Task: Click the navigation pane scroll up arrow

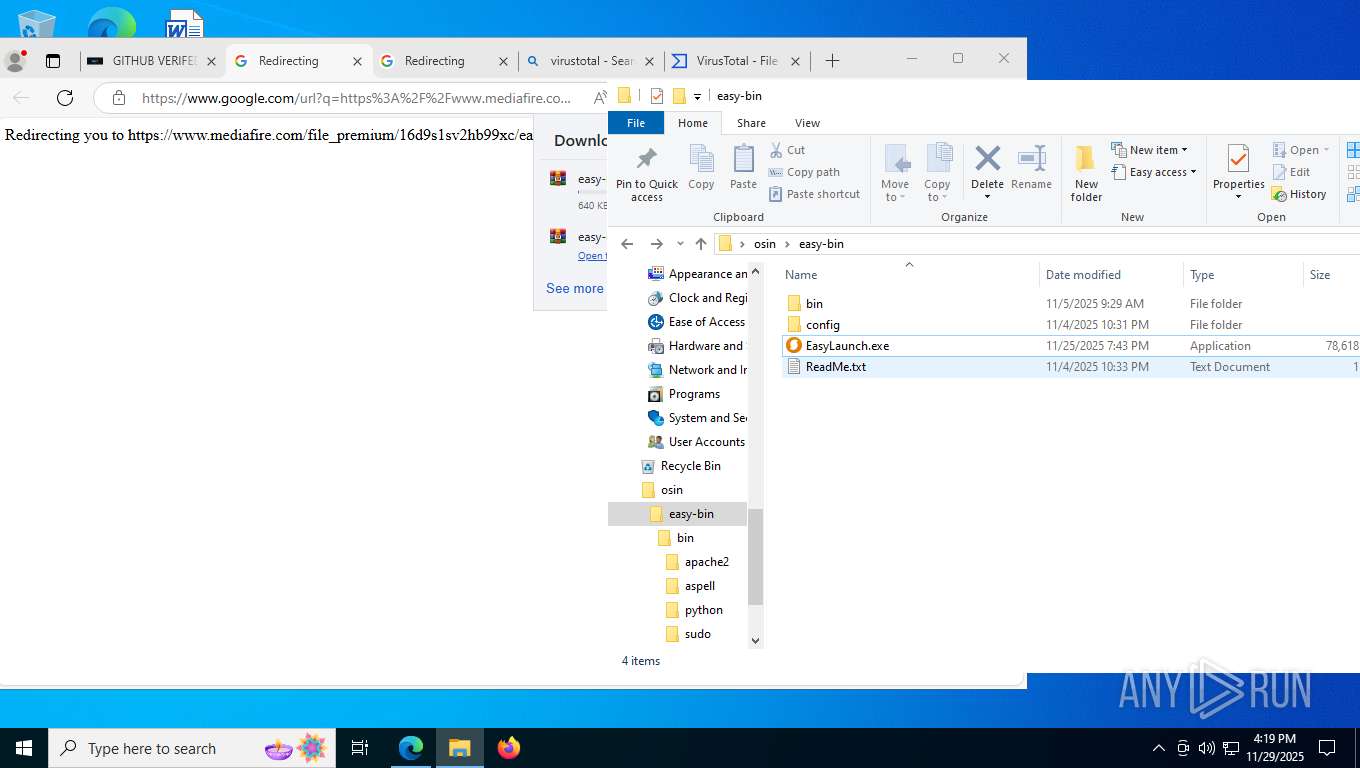Action: coord(755,271)
